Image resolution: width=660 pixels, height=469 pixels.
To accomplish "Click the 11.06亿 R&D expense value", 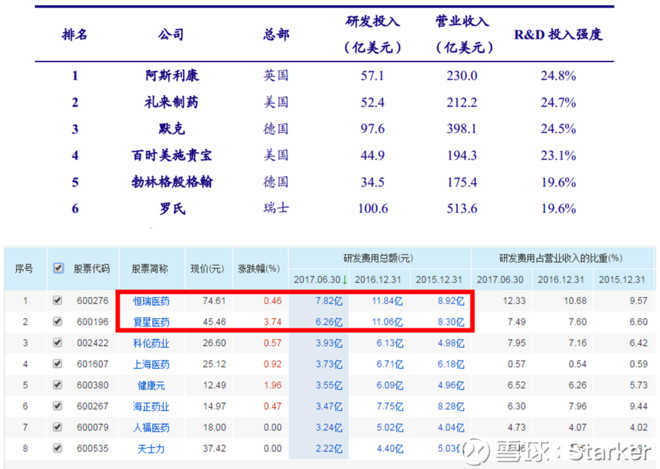I will [387, 322].
